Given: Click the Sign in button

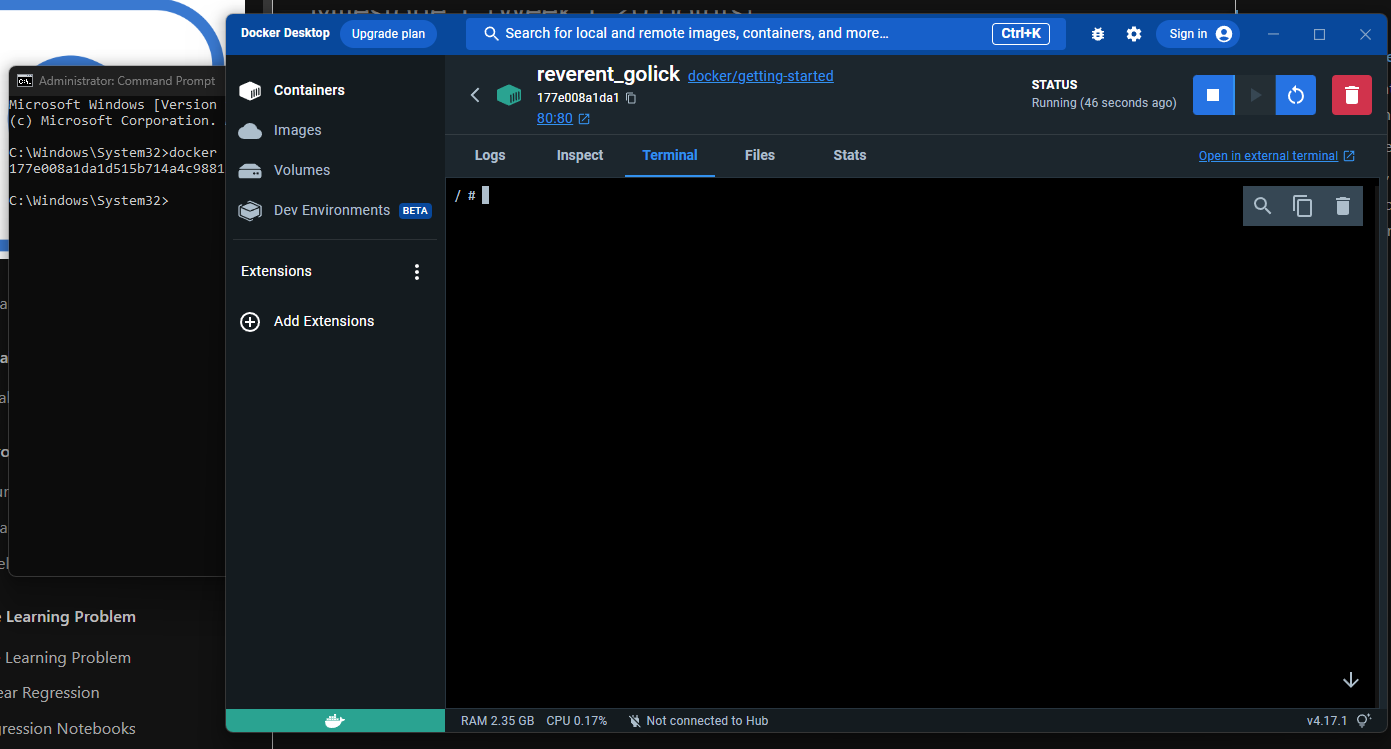Looking at the screenshot, I should click(1198, 34).
